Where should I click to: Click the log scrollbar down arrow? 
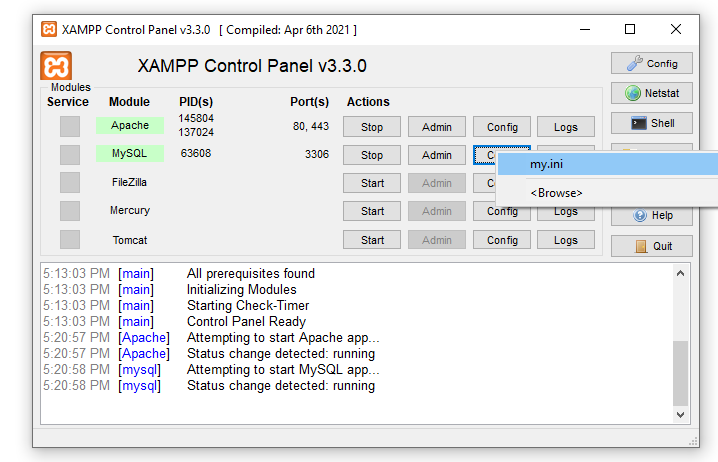coord(680,414)
